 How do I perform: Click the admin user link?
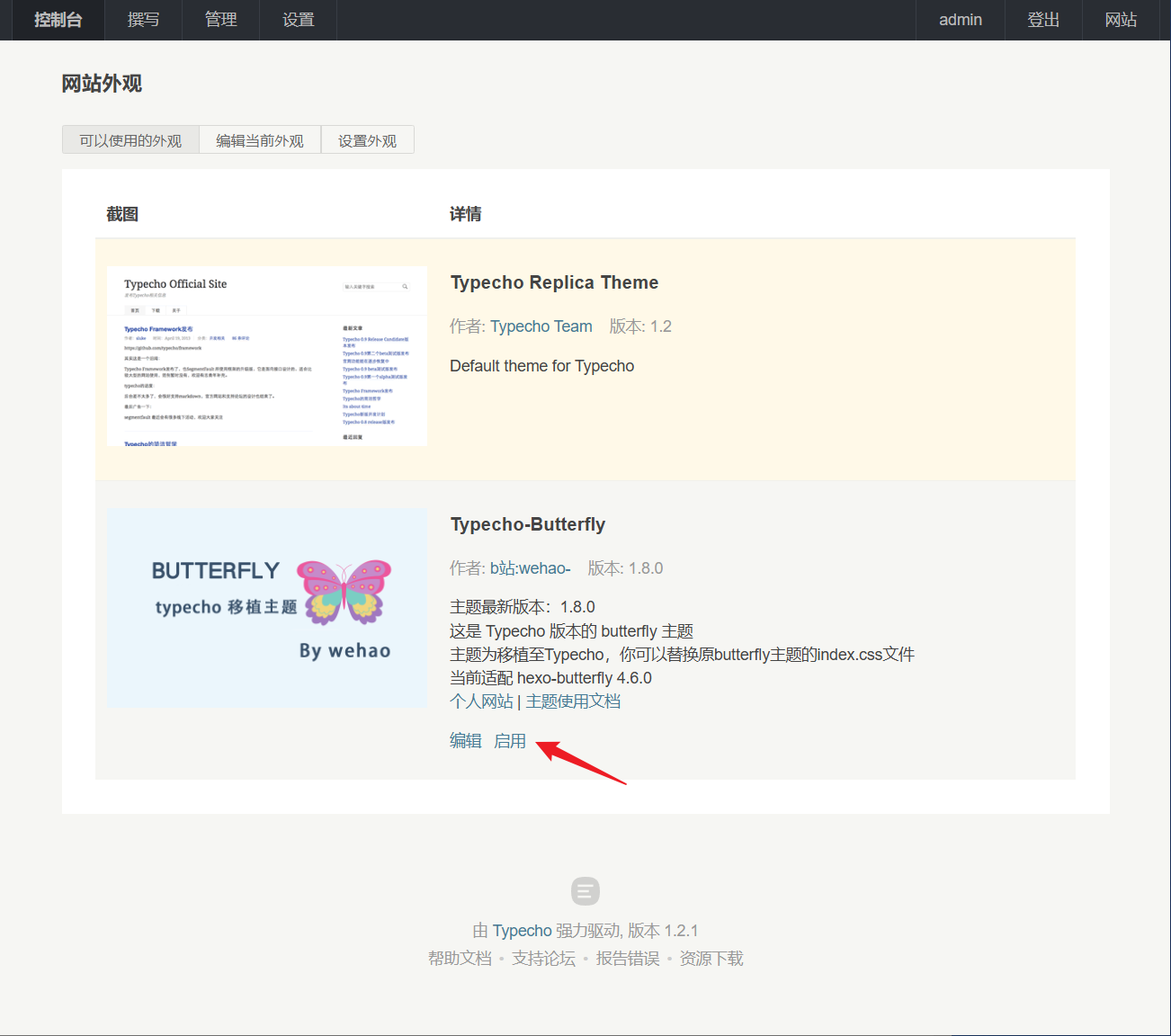point(960,20)
